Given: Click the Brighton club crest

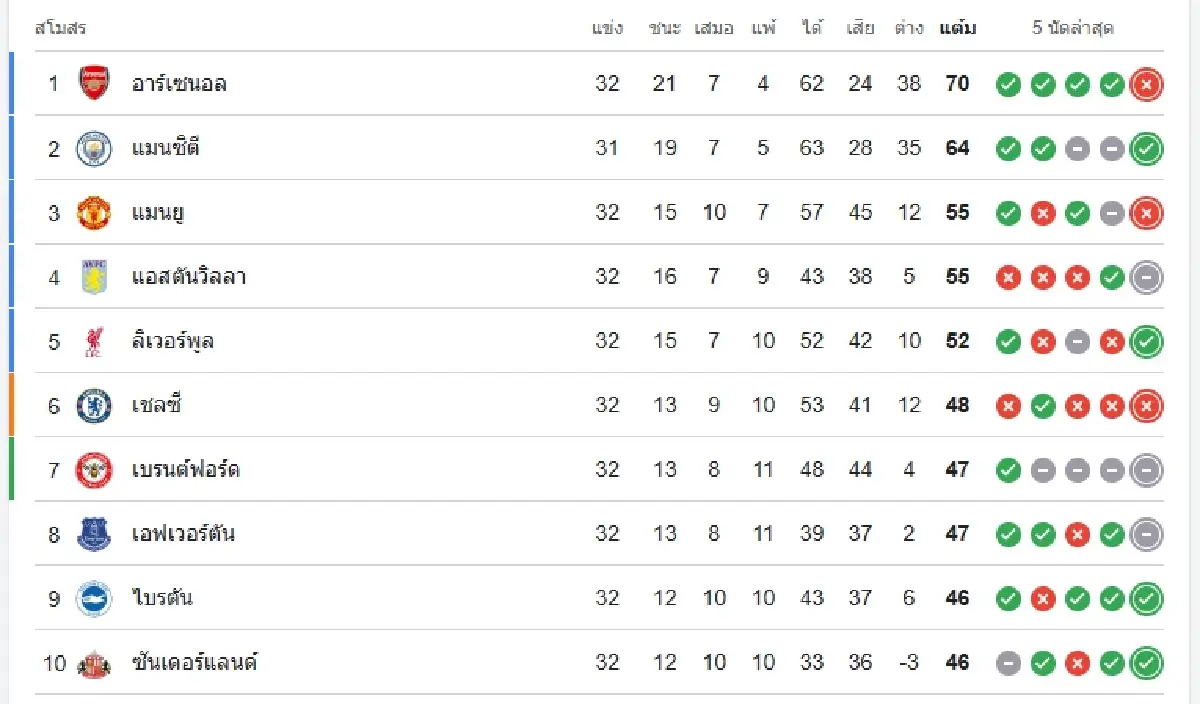Looking at the screenshot, I should pyautogui.click(x=94, y=599).
